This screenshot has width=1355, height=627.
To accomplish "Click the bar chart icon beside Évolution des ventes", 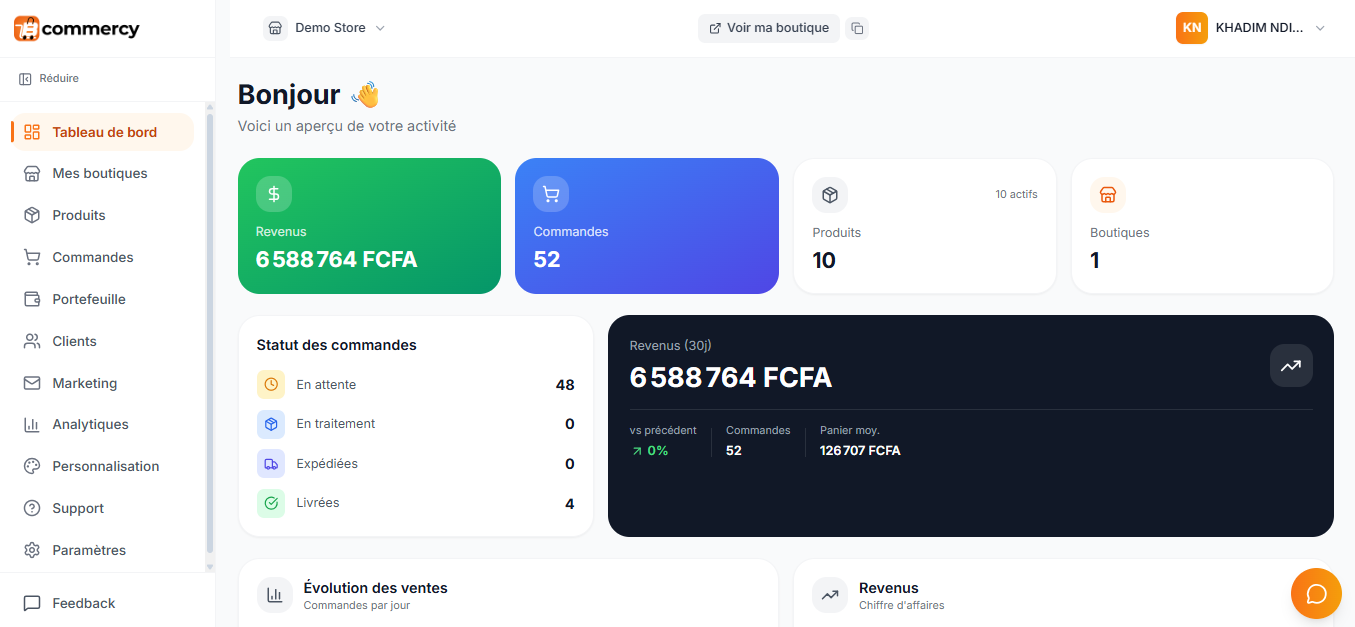I will click(275, 595).
